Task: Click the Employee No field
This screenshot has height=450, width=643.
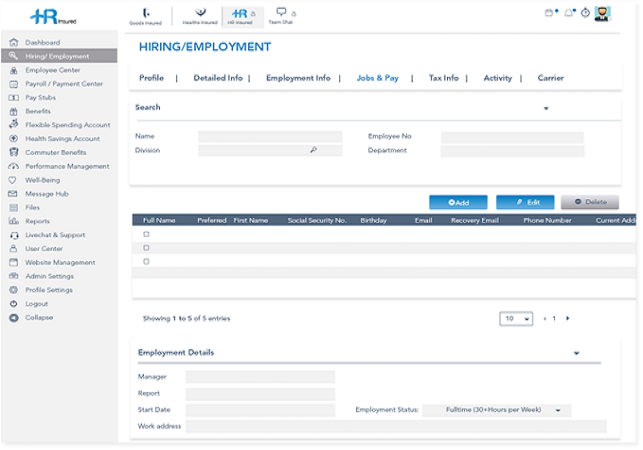Action: click(x=512, y=137)
